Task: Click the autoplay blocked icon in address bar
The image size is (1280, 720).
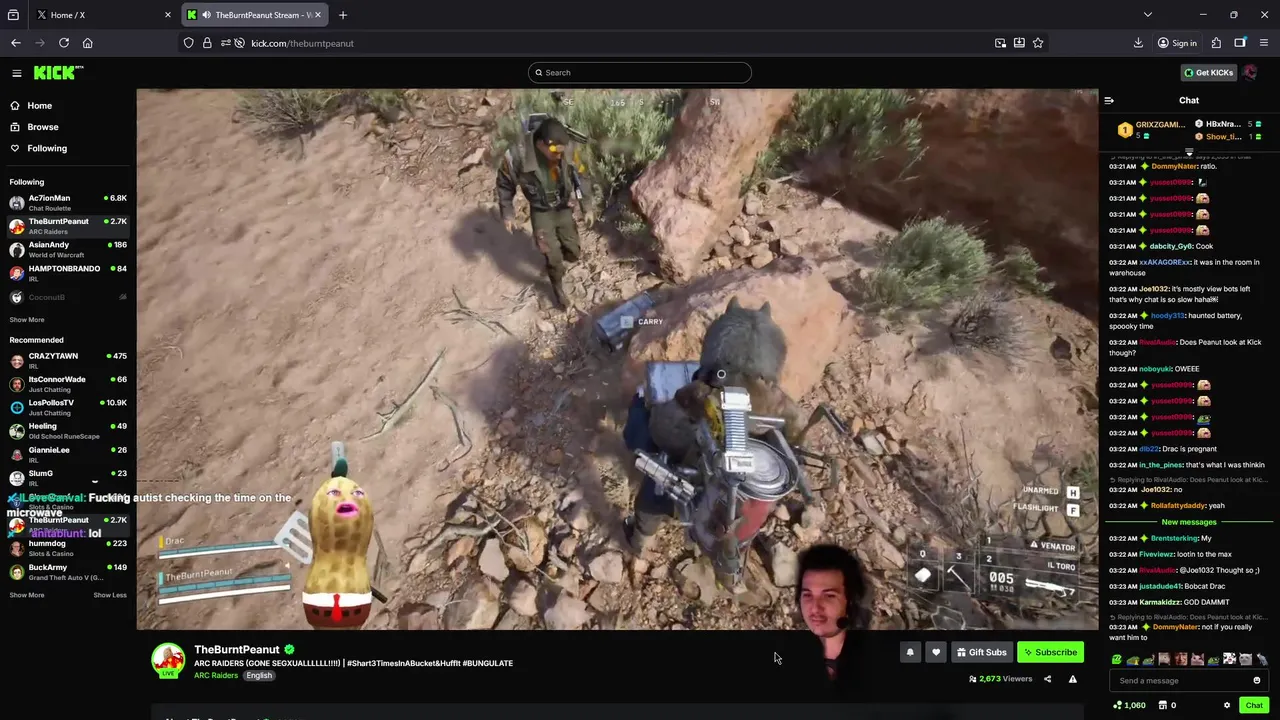Action: point(240,43)
